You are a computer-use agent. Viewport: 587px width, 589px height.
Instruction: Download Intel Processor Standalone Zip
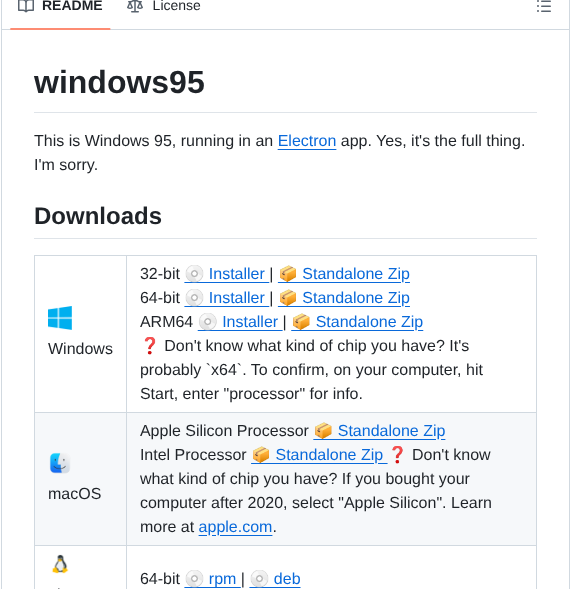319,455
